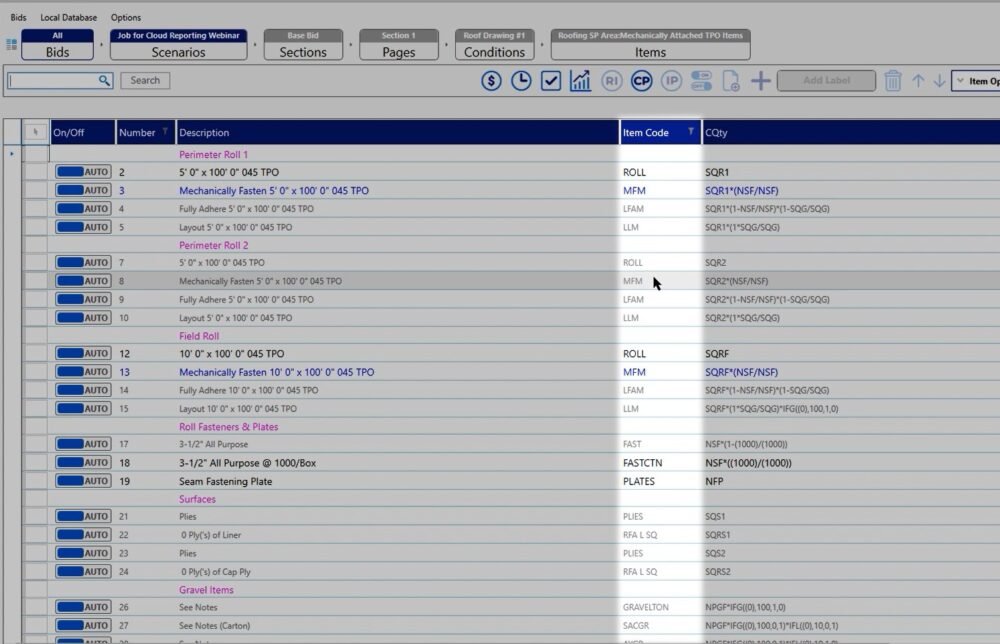1000x644 pixels.
Task: Toggle AUTO switch for item number 2
Action: [x=83, y=172]
